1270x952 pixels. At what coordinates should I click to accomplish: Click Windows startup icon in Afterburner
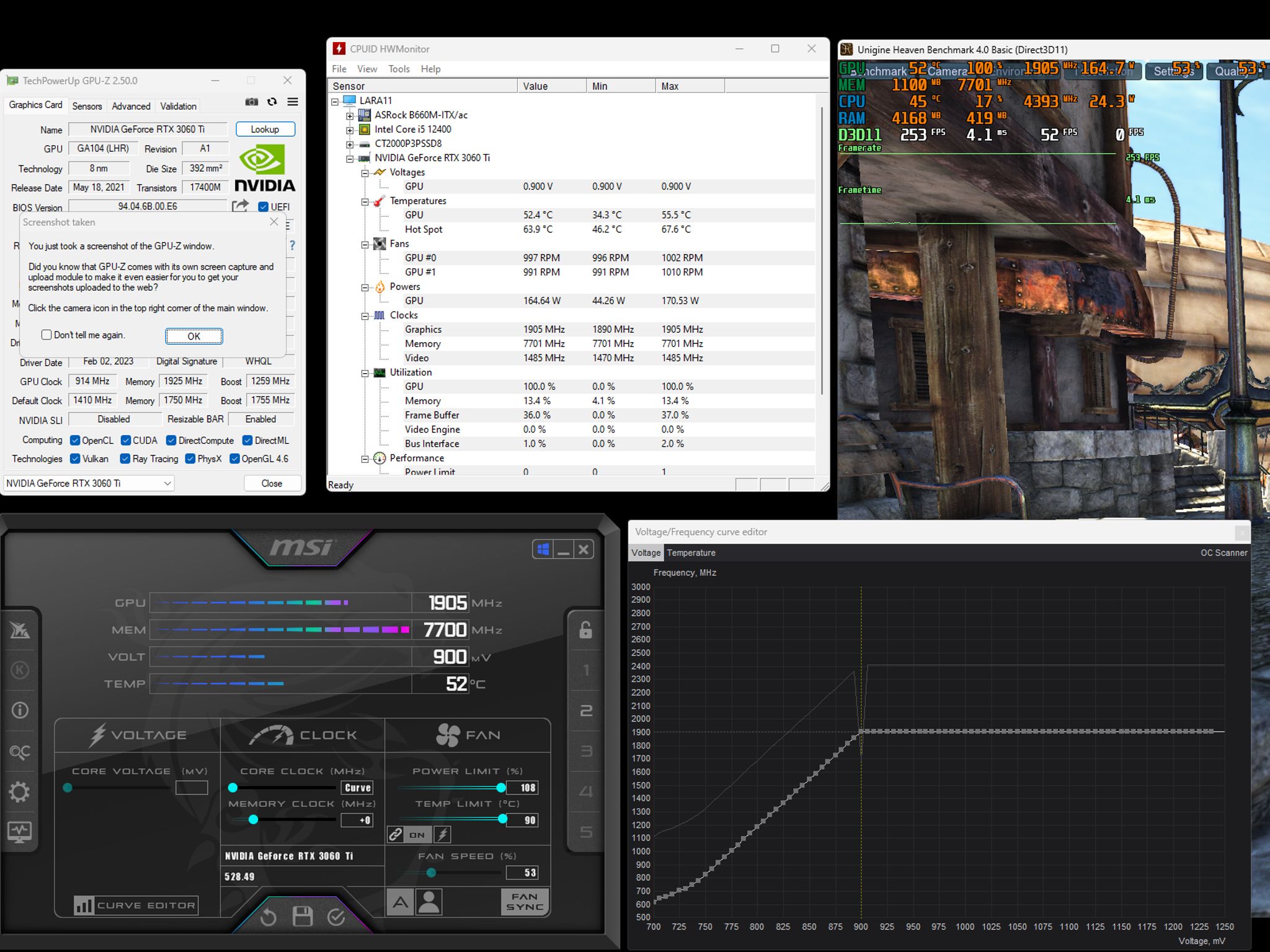pyautogui.click(x=543, y=549)
